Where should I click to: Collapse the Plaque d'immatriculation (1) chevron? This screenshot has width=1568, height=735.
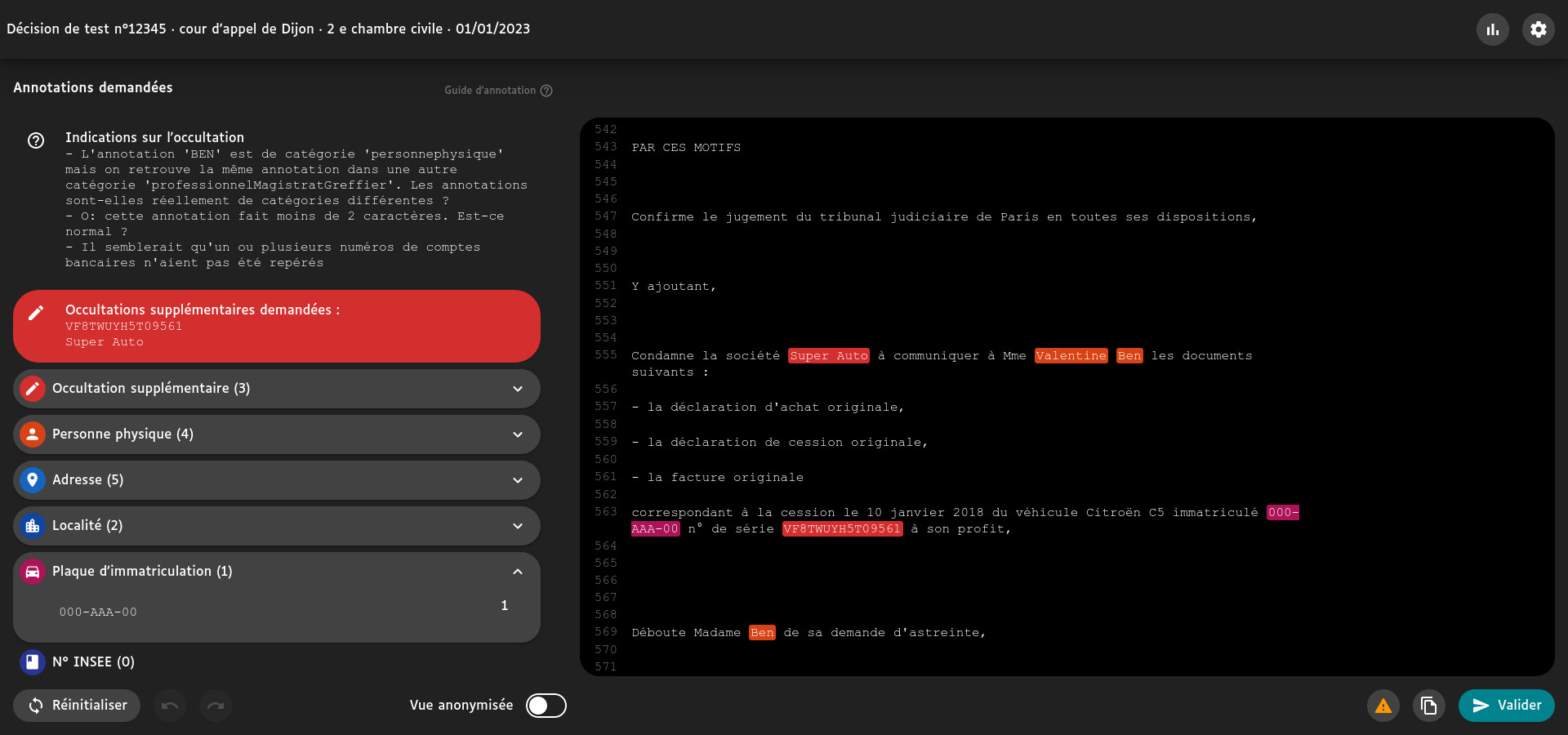tap(518, 572)
